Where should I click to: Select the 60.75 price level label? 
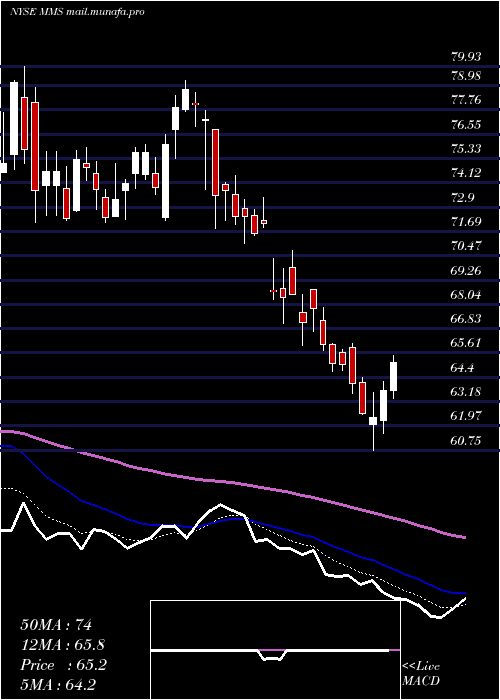coord(467,441)
